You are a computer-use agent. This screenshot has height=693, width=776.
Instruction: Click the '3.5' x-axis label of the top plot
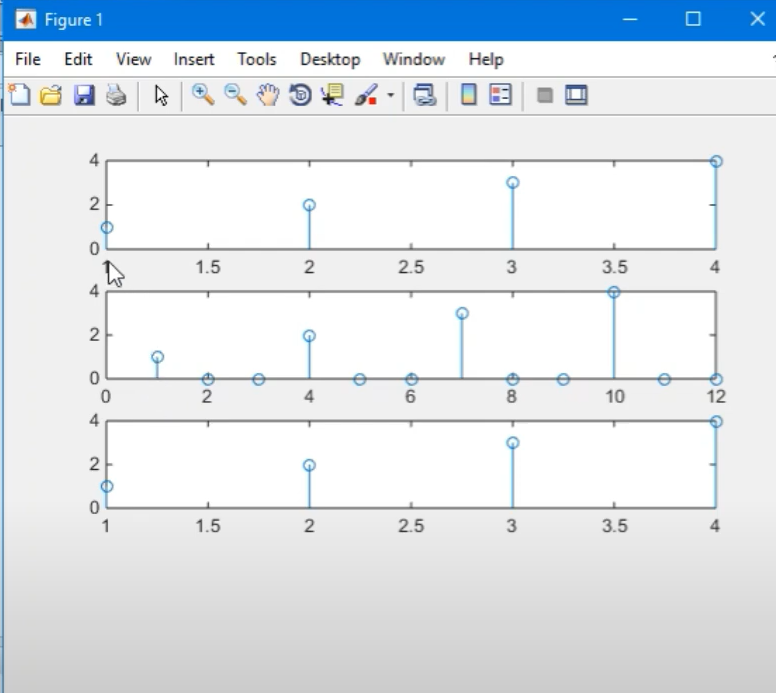point(615,267)
